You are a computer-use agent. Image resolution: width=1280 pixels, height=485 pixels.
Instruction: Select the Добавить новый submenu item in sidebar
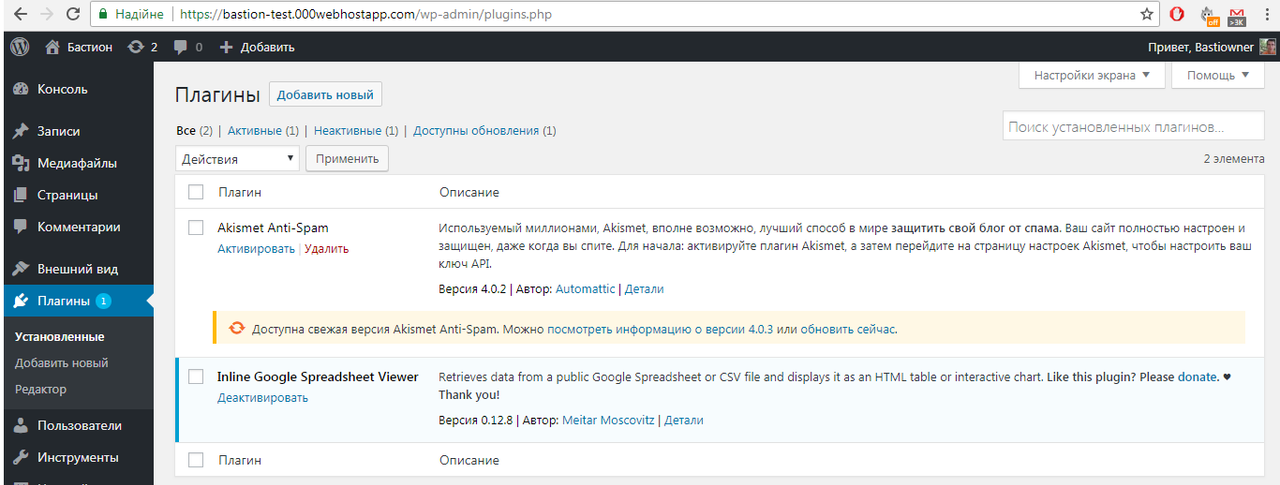click(62, 363)
